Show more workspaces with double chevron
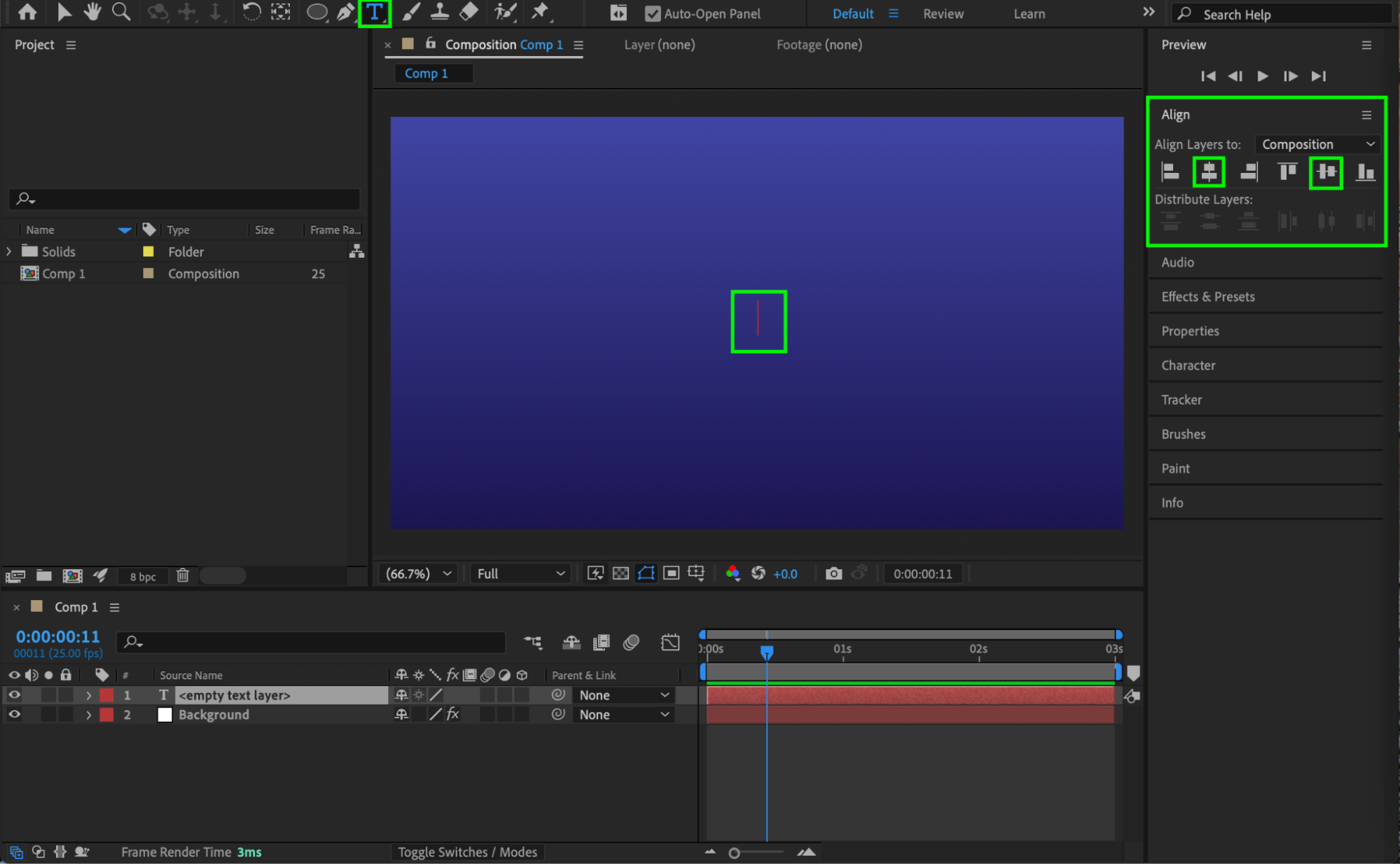The width and height of the screenshot is (1400, 864). click(x=1149, y=12)
